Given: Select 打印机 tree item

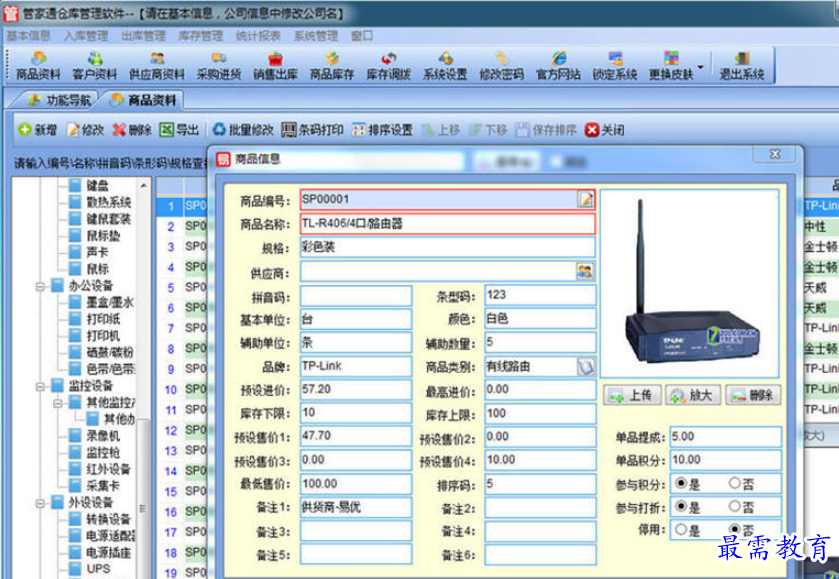Looking at the screenshot, I should [104, 336].
